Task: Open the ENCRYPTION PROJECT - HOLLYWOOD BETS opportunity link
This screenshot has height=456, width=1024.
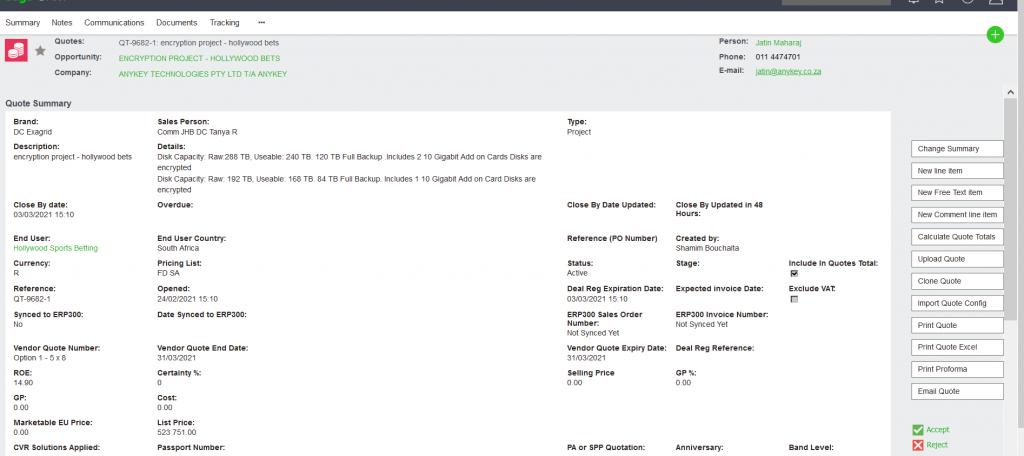Action: [199, 58]
